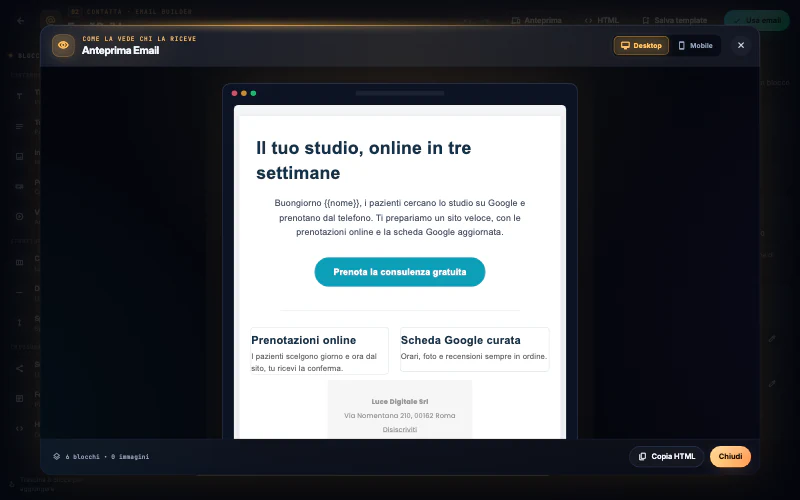Click the 'Come la vede chi la riceve' subtitle
800x500 pixels.
139,39
